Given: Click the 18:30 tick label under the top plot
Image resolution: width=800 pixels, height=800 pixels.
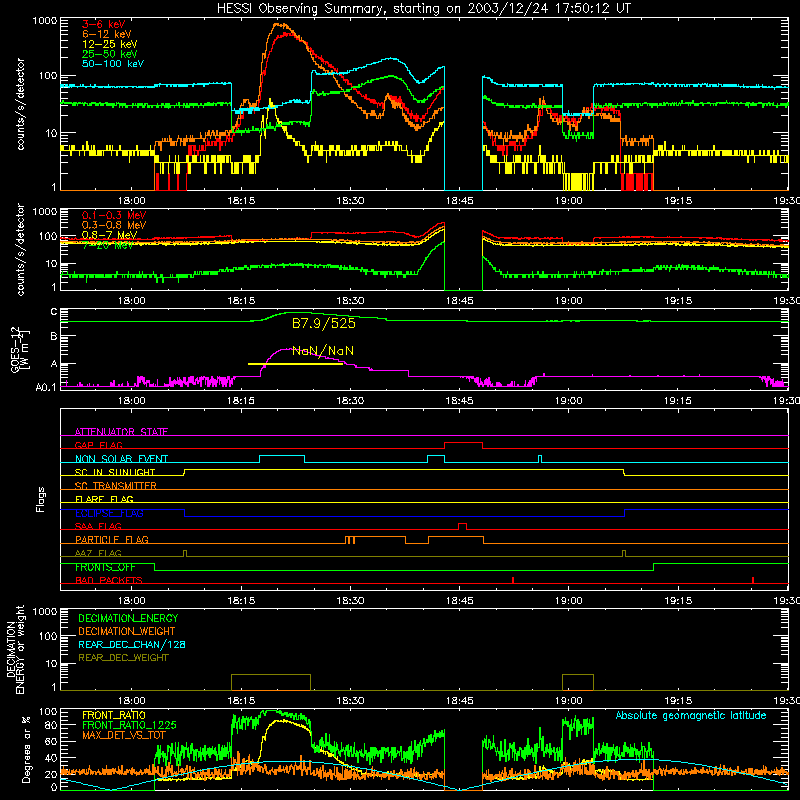Looking at the screenshot, I should tap(351, 201).
